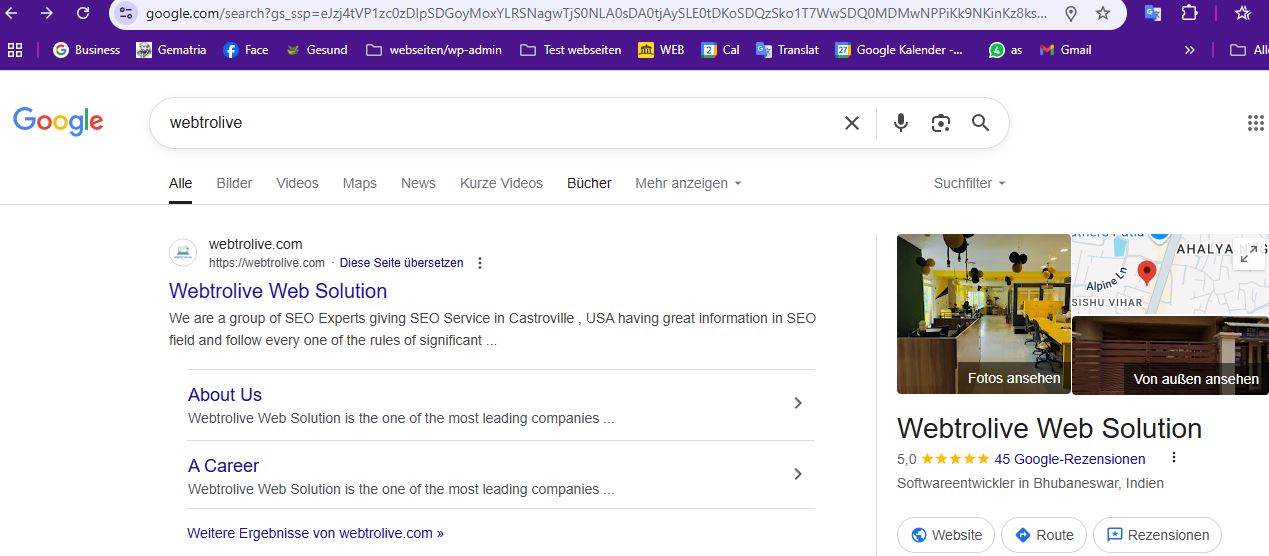Image resolution: width=1269 pixels, height=556 pixels.
Task: Click the https://webtrolive.com URL text
Action: (x=267, y=263)
